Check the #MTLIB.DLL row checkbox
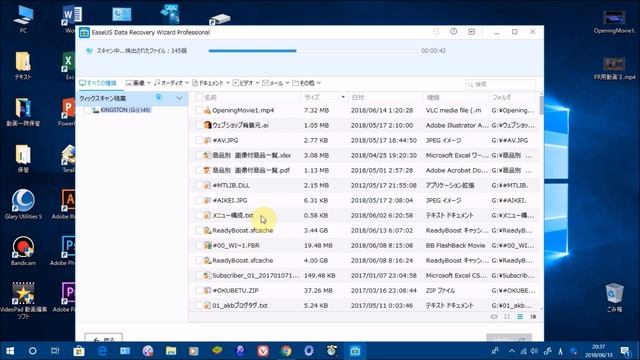The height and width of the screenshot is (360, 640). [199, 185]
